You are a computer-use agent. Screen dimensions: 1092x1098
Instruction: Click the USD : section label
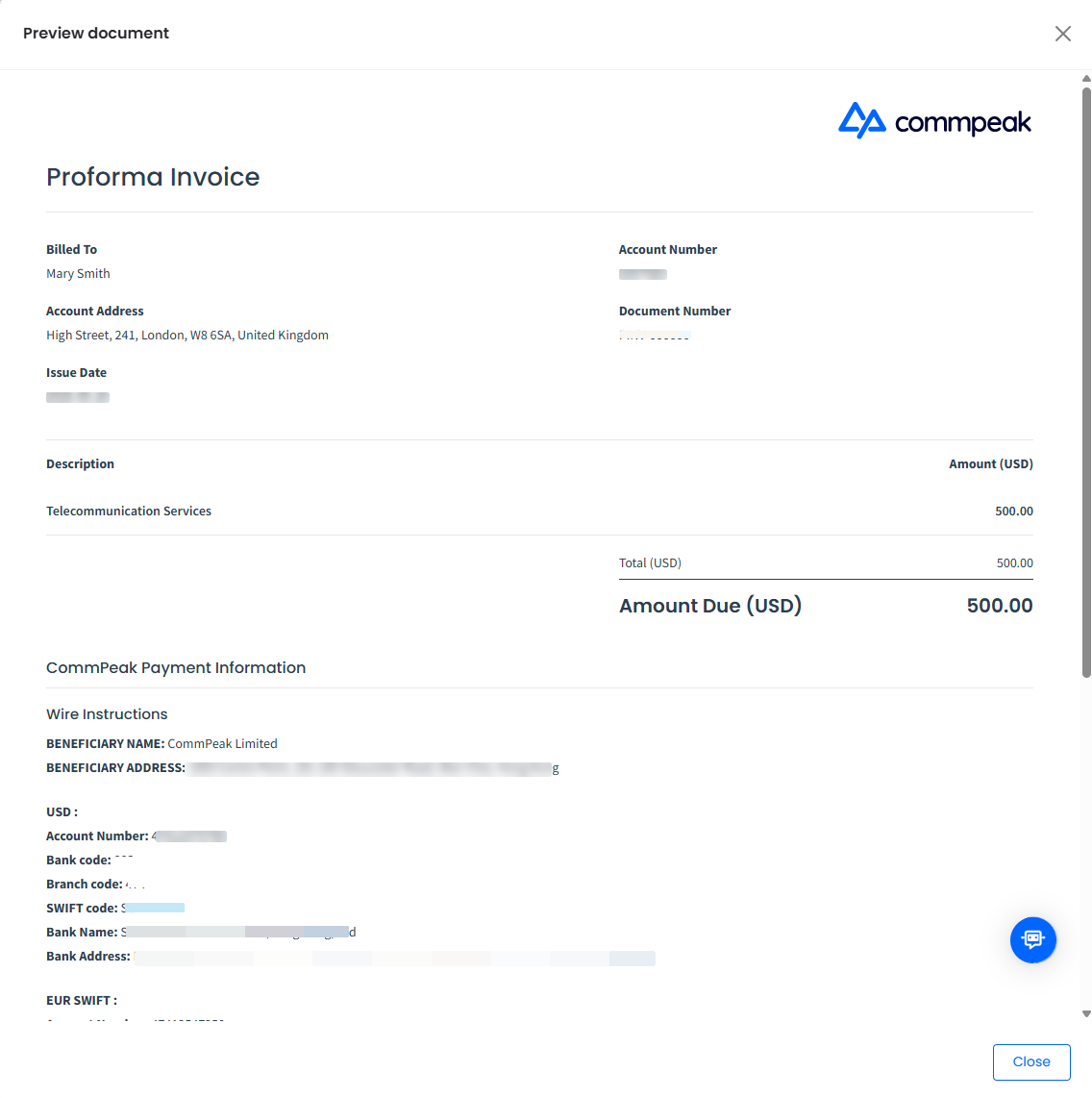(x=62, y=812)
